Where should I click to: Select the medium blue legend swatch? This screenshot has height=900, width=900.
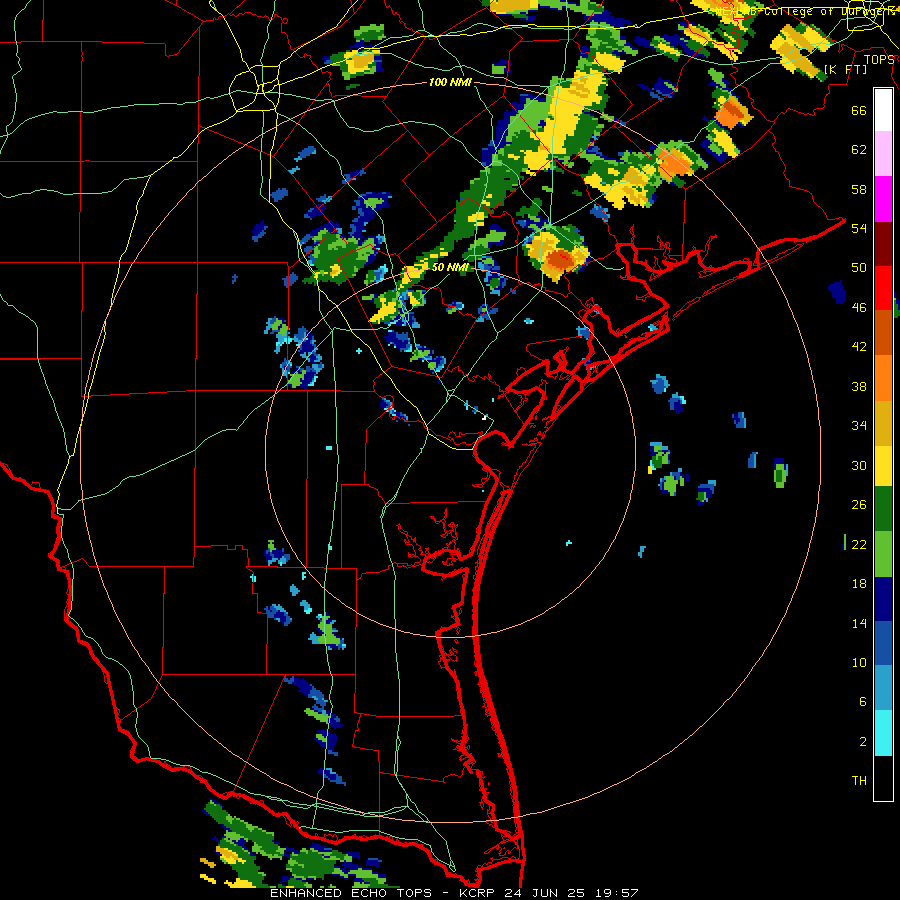tap(883, 643)
